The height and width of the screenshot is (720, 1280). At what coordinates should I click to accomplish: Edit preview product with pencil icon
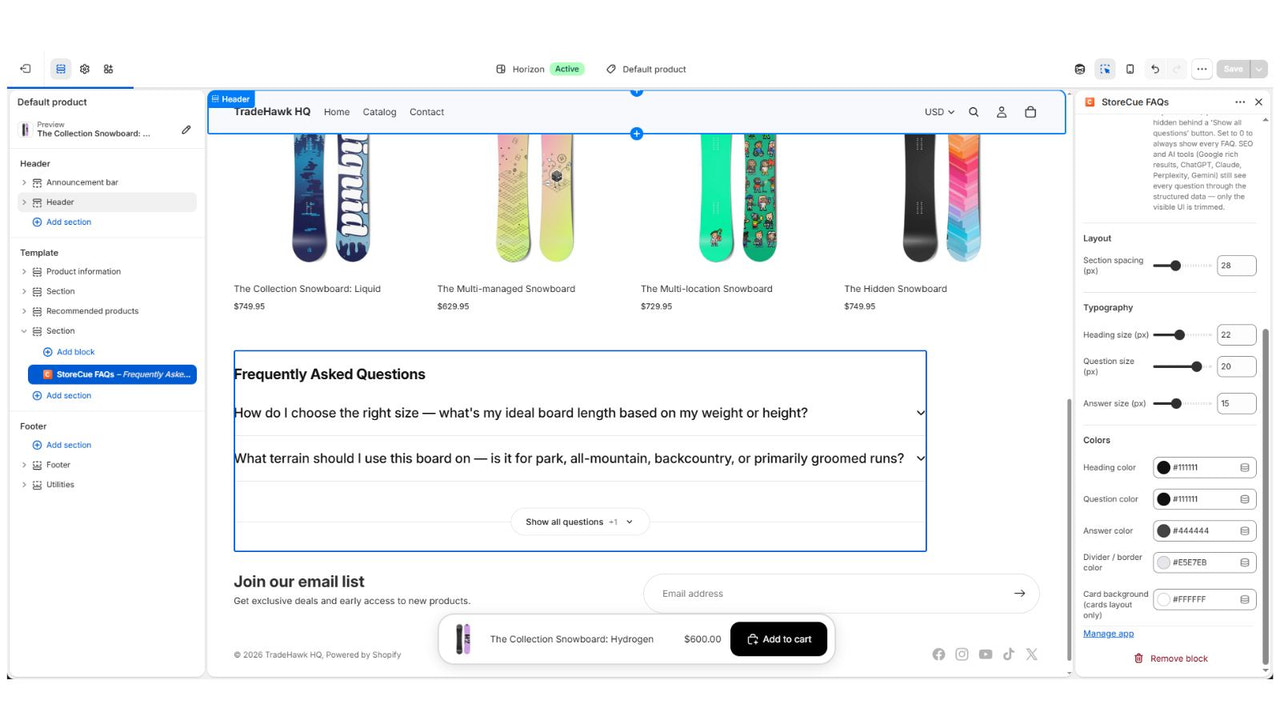pyautogui.click(x=186, y=129)
